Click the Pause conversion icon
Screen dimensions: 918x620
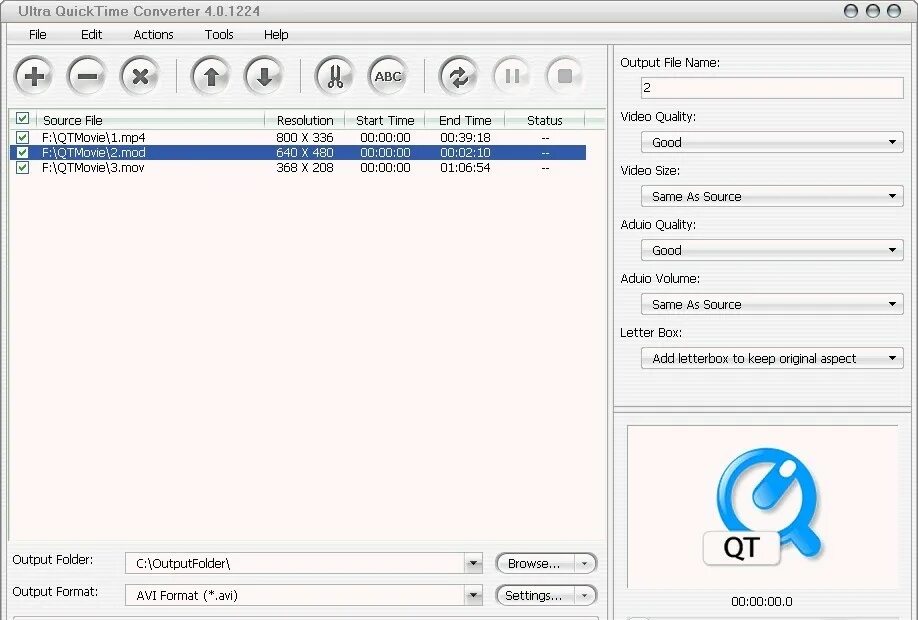click(x=512, y=76)
